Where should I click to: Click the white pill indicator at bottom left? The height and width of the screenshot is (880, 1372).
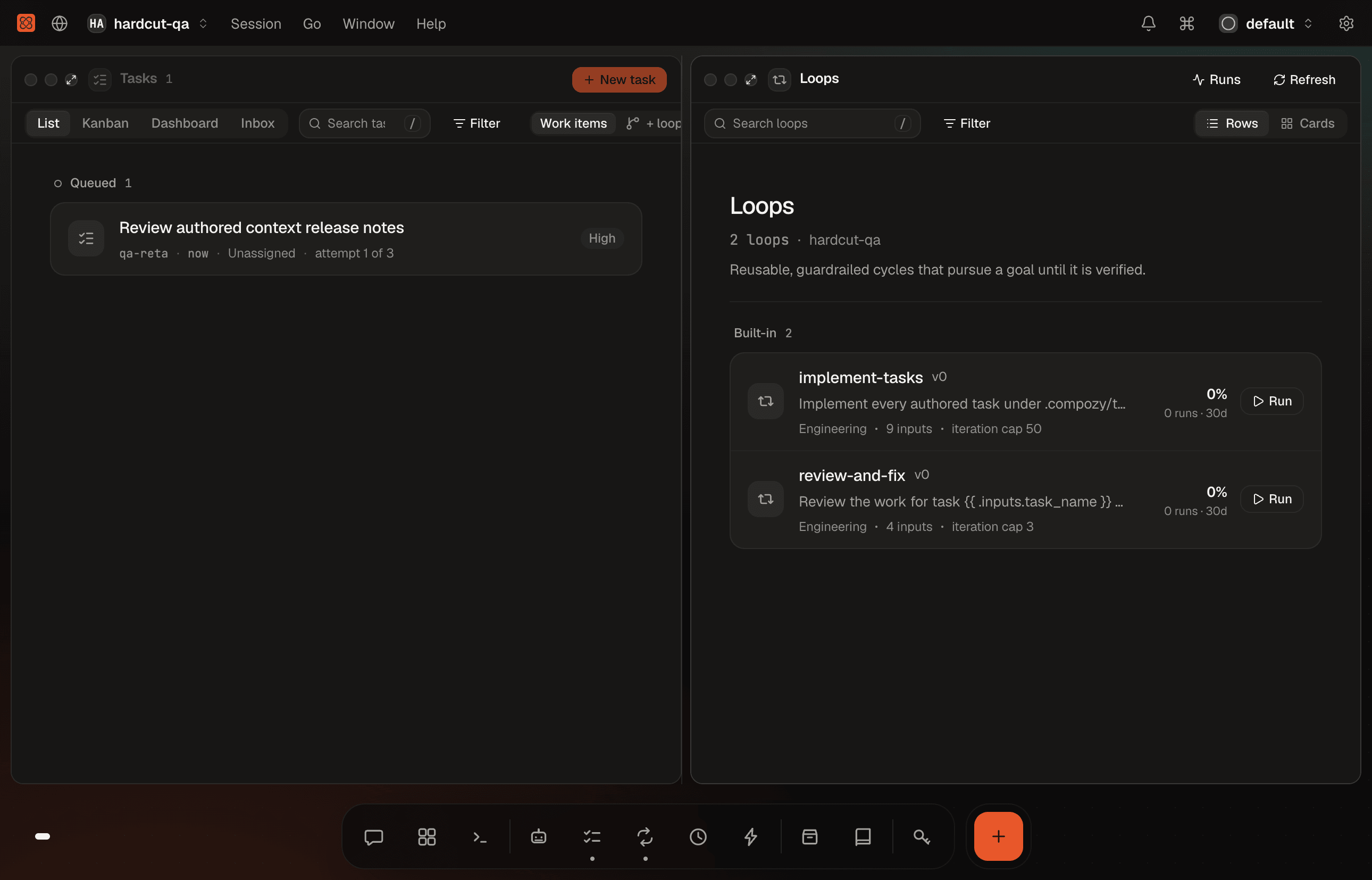(42, 836)
